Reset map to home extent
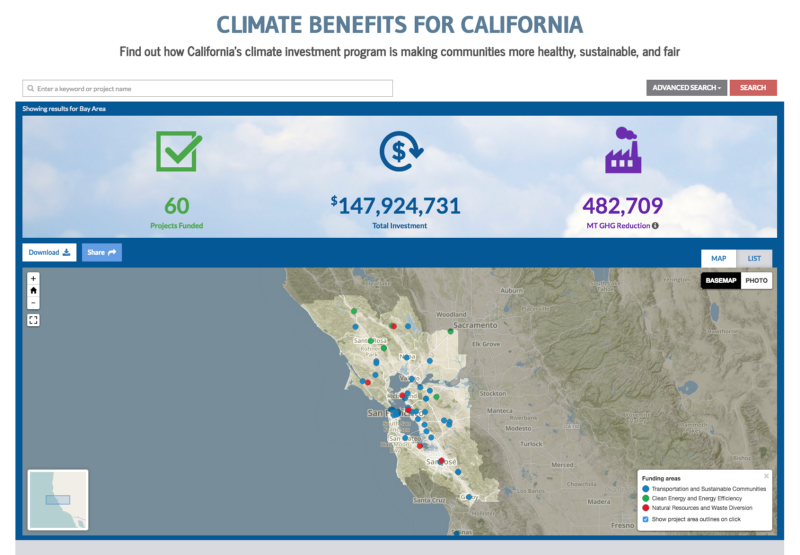The width and height of the screenshot is (800, 555). (x=33, y=291)
